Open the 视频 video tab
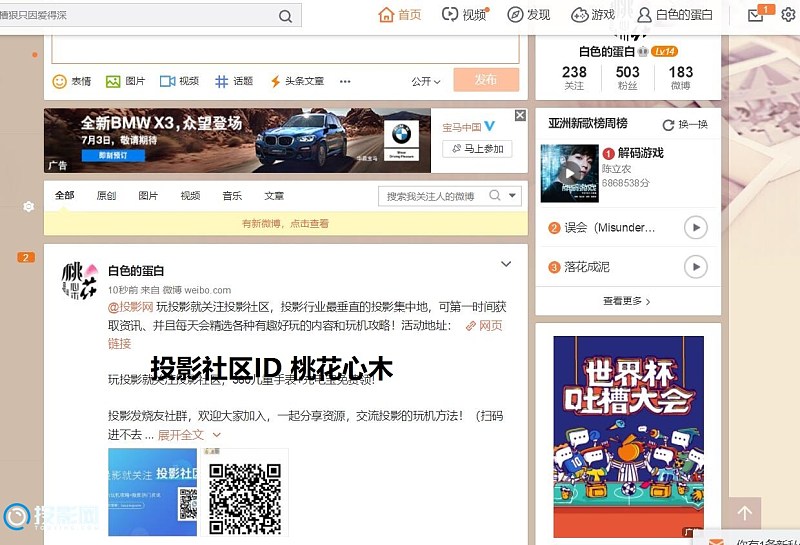Viewport: 800px width, 545px height. point(464,15)
